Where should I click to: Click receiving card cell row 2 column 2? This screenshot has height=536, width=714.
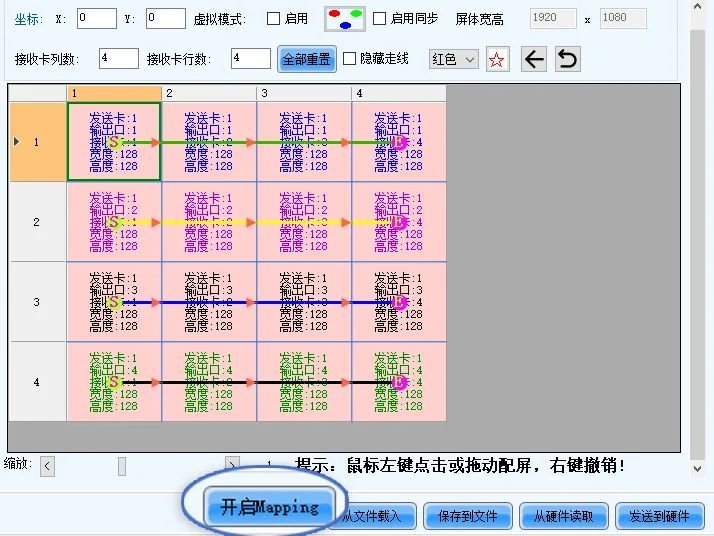coord(209,222)
